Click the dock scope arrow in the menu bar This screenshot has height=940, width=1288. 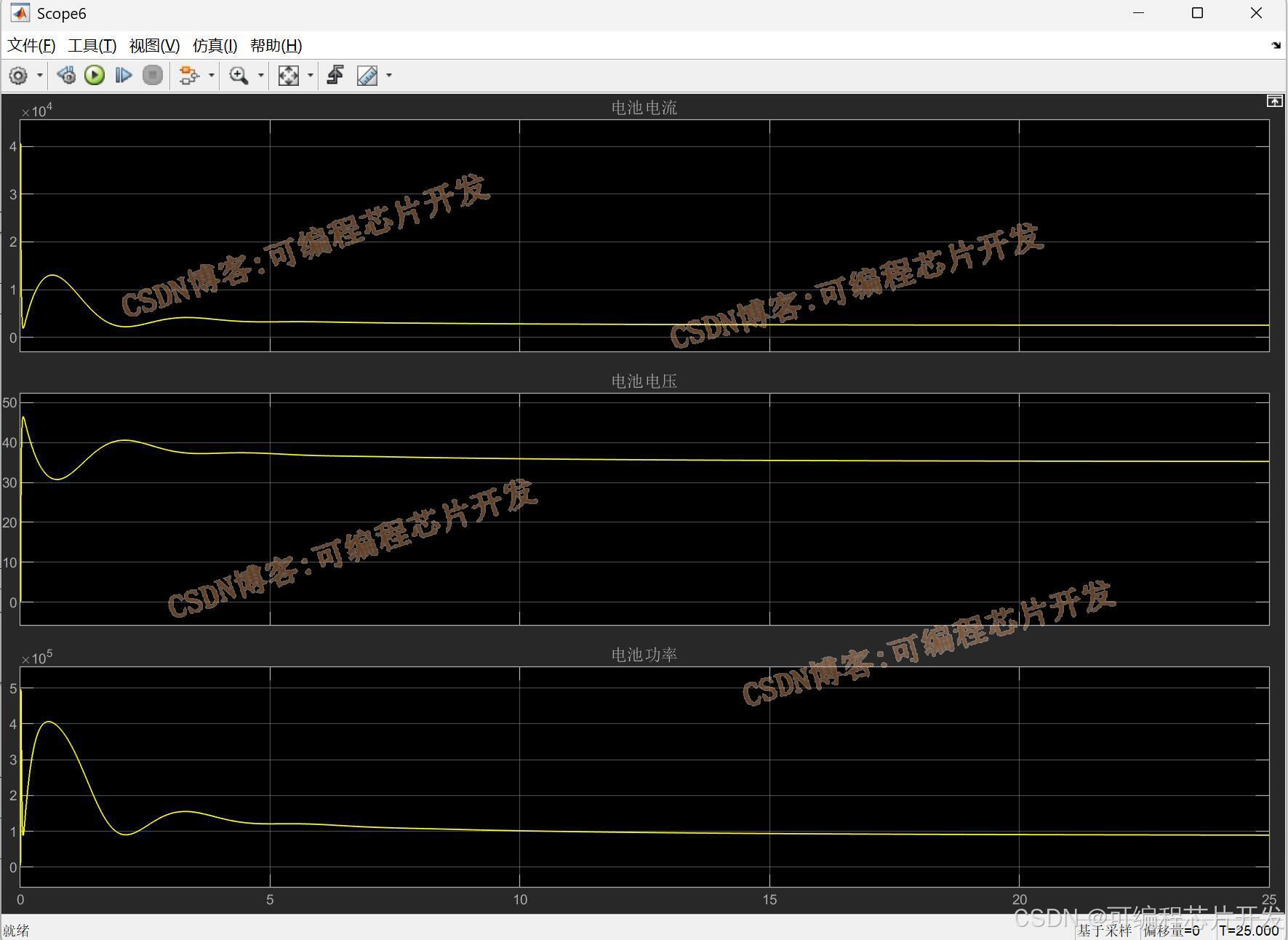[x=1276, y=45]
